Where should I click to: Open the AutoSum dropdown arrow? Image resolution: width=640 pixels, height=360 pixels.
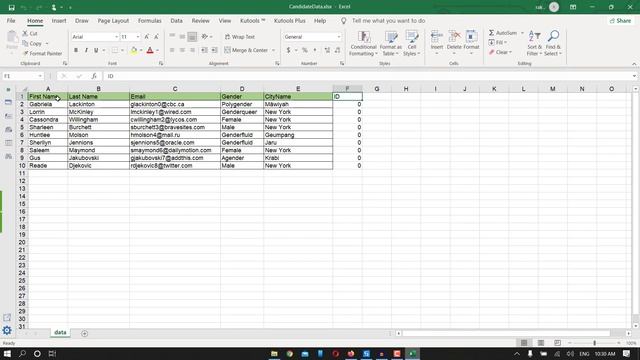[522, 33]
